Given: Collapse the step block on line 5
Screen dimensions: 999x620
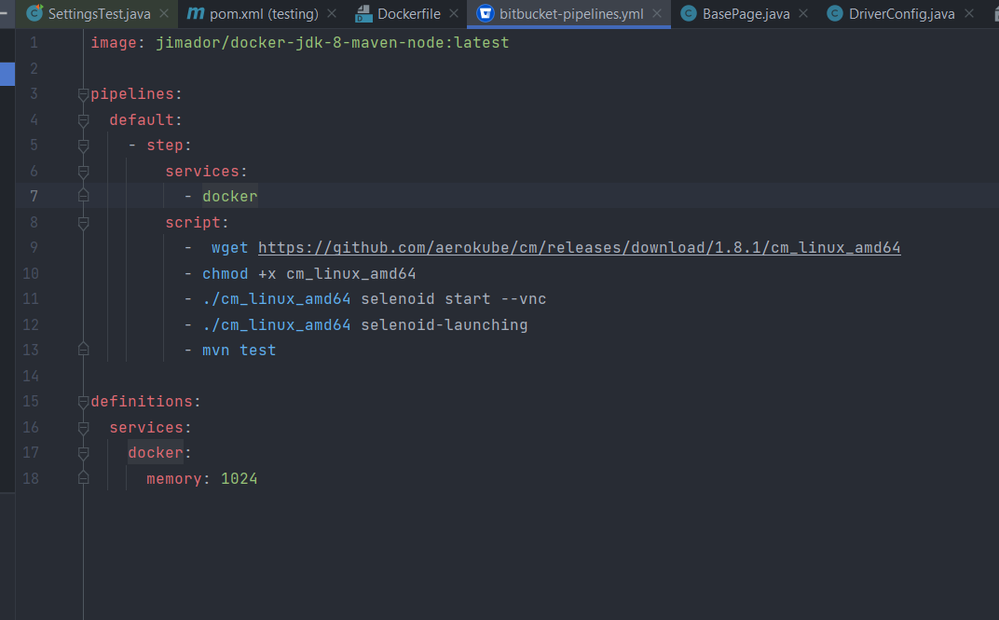Looking at the screenshot, I should [83, 146].
